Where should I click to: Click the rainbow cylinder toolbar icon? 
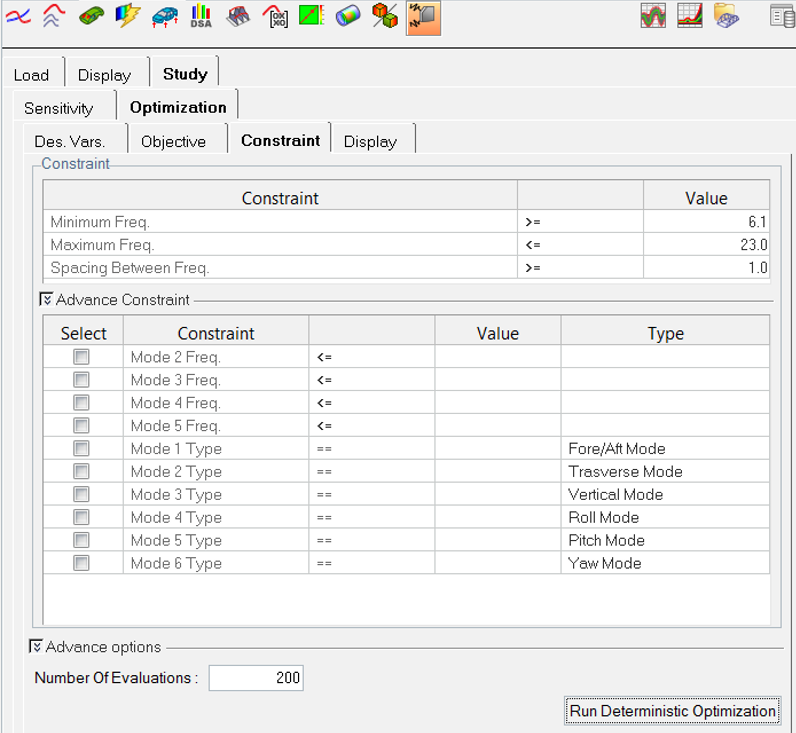point(348,16)
